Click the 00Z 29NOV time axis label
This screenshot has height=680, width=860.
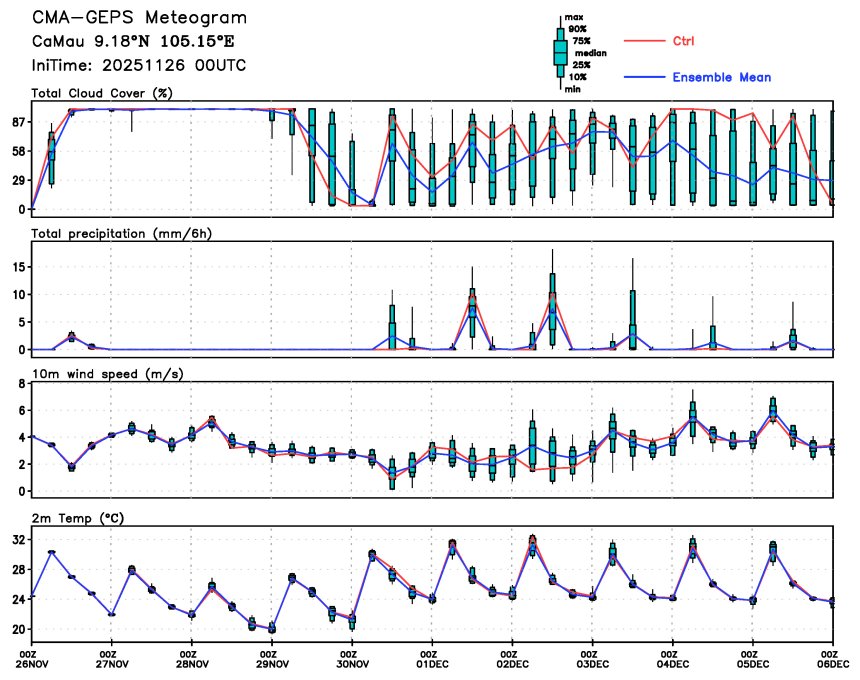(x=272, y=659)
